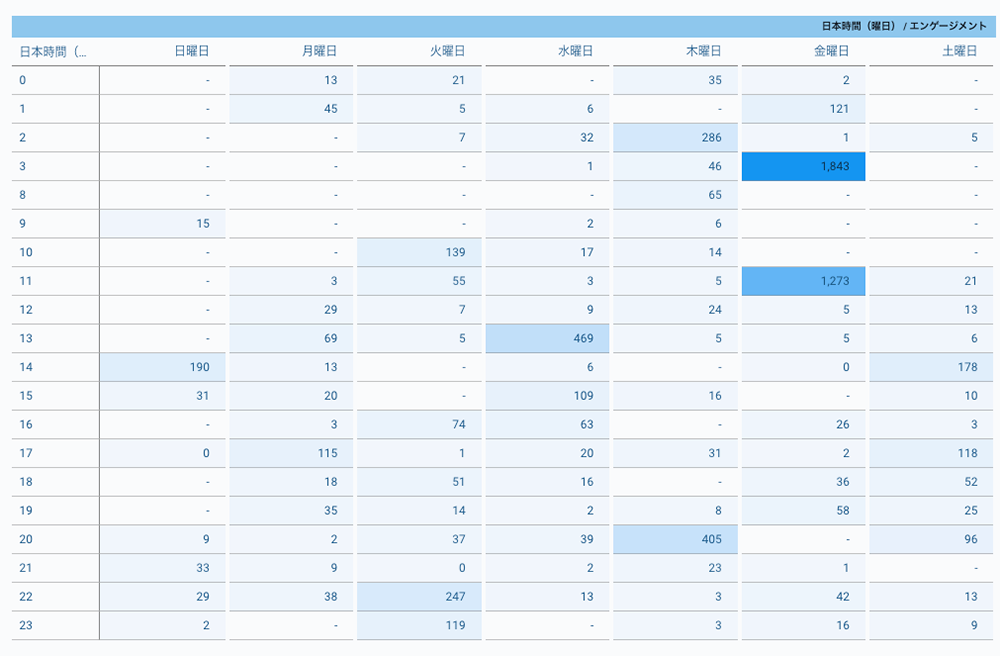
Task: Select the Sunday cell showing 33
Action: click(163, 568)
